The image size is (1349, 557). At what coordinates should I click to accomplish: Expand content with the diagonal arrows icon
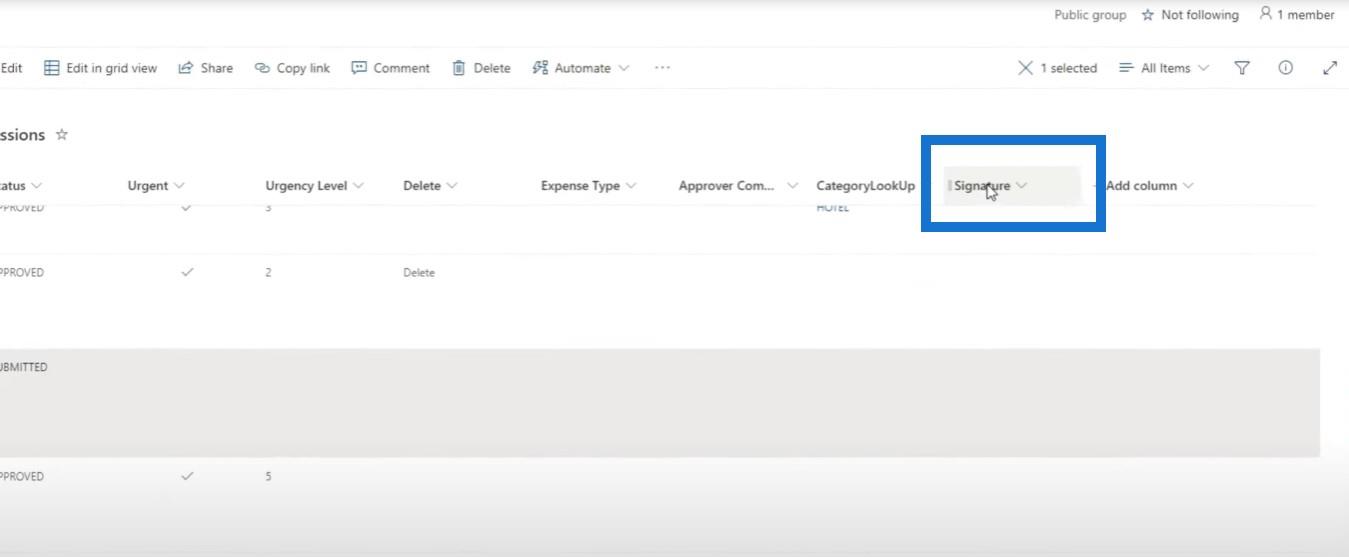[x=1330, y=68]
